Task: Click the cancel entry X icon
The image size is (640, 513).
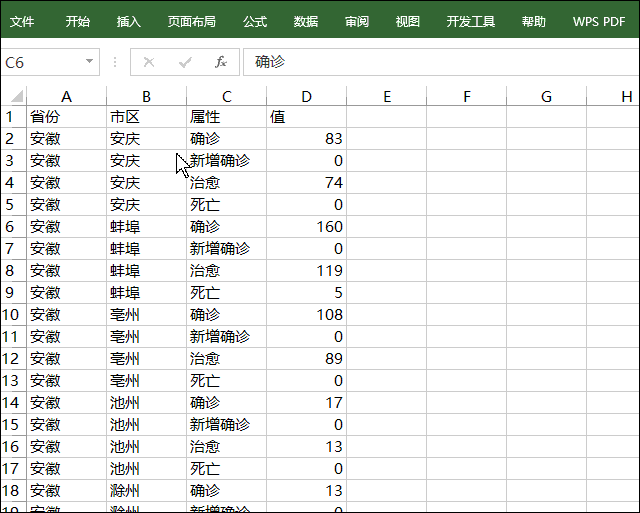Action: point(149,62)
